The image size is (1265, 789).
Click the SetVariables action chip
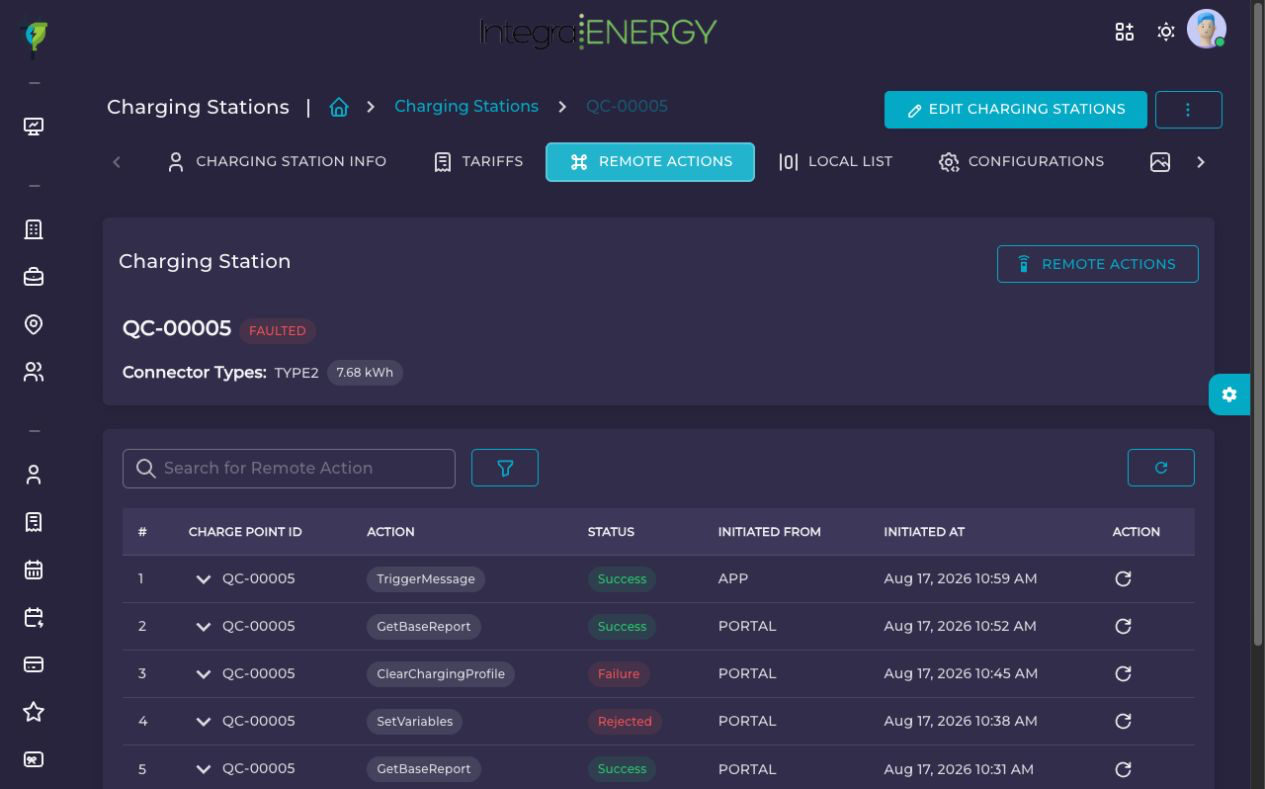[x=414, y=721]
